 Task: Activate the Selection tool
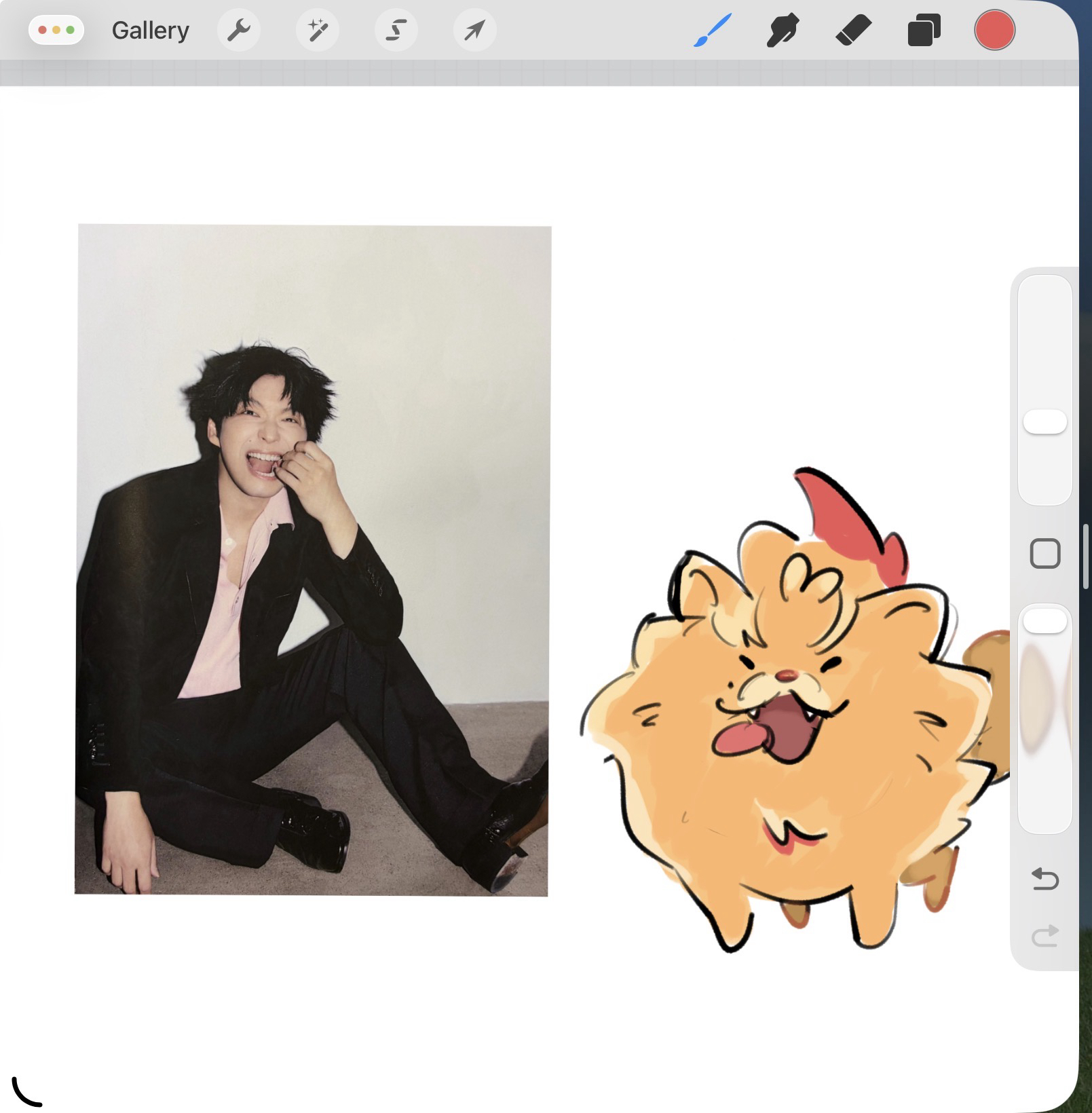pyautogui.click(x=396, y=31)
